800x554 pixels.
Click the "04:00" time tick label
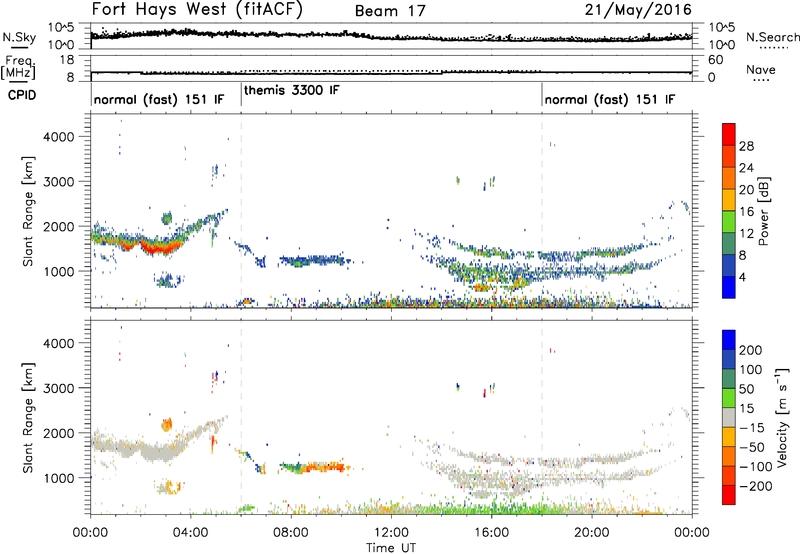pyautogui.click(x=191, y=533)
